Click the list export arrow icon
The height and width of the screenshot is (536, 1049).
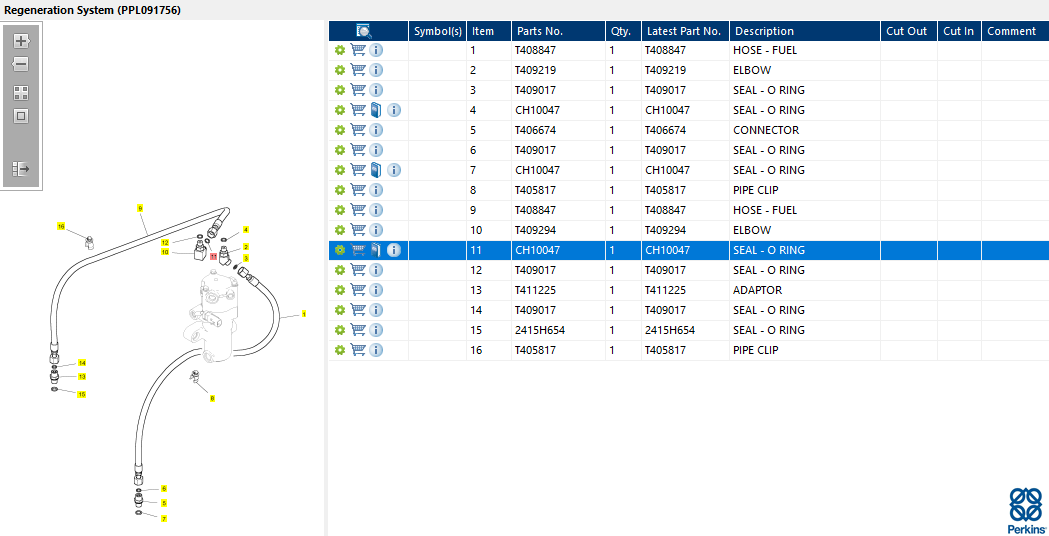pos(21,169)
